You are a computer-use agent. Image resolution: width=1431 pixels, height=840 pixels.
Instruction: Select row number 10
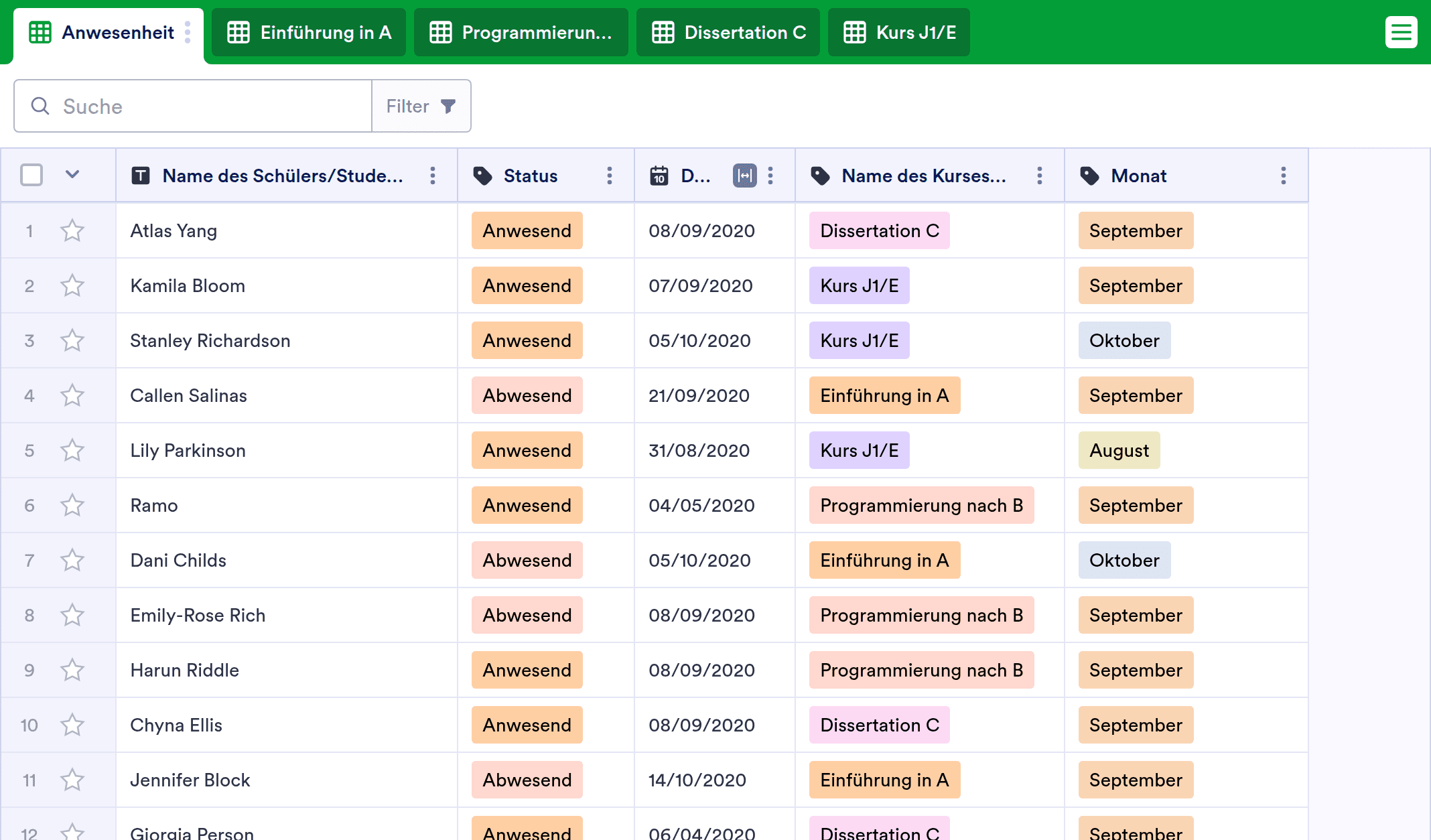click(x=29, y=725)
